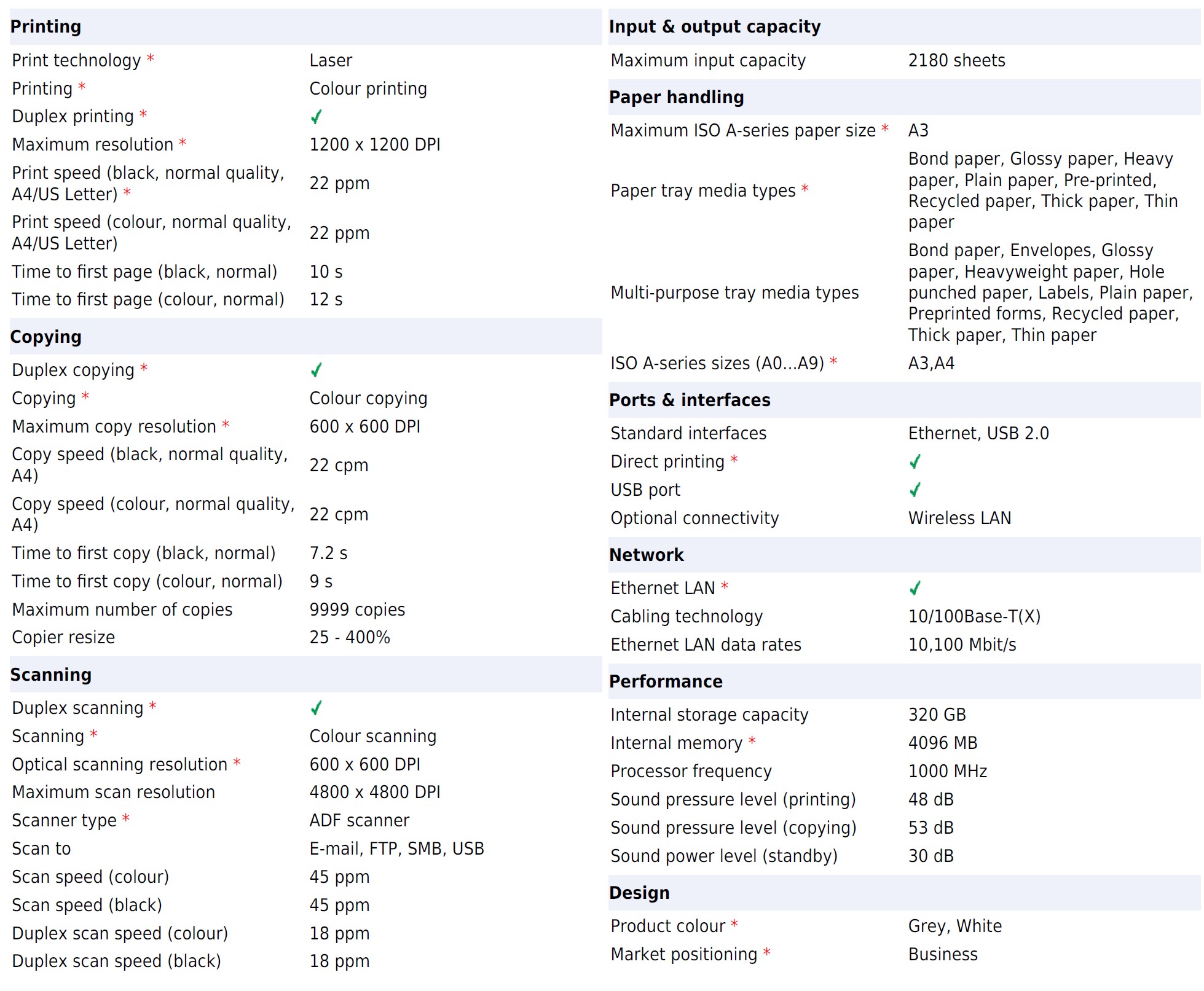The width and height of the screenshot is (1204, 991).
Task: Click the 1200 x 1200 DPI resolution value
Action: click(x=375, y=144)
